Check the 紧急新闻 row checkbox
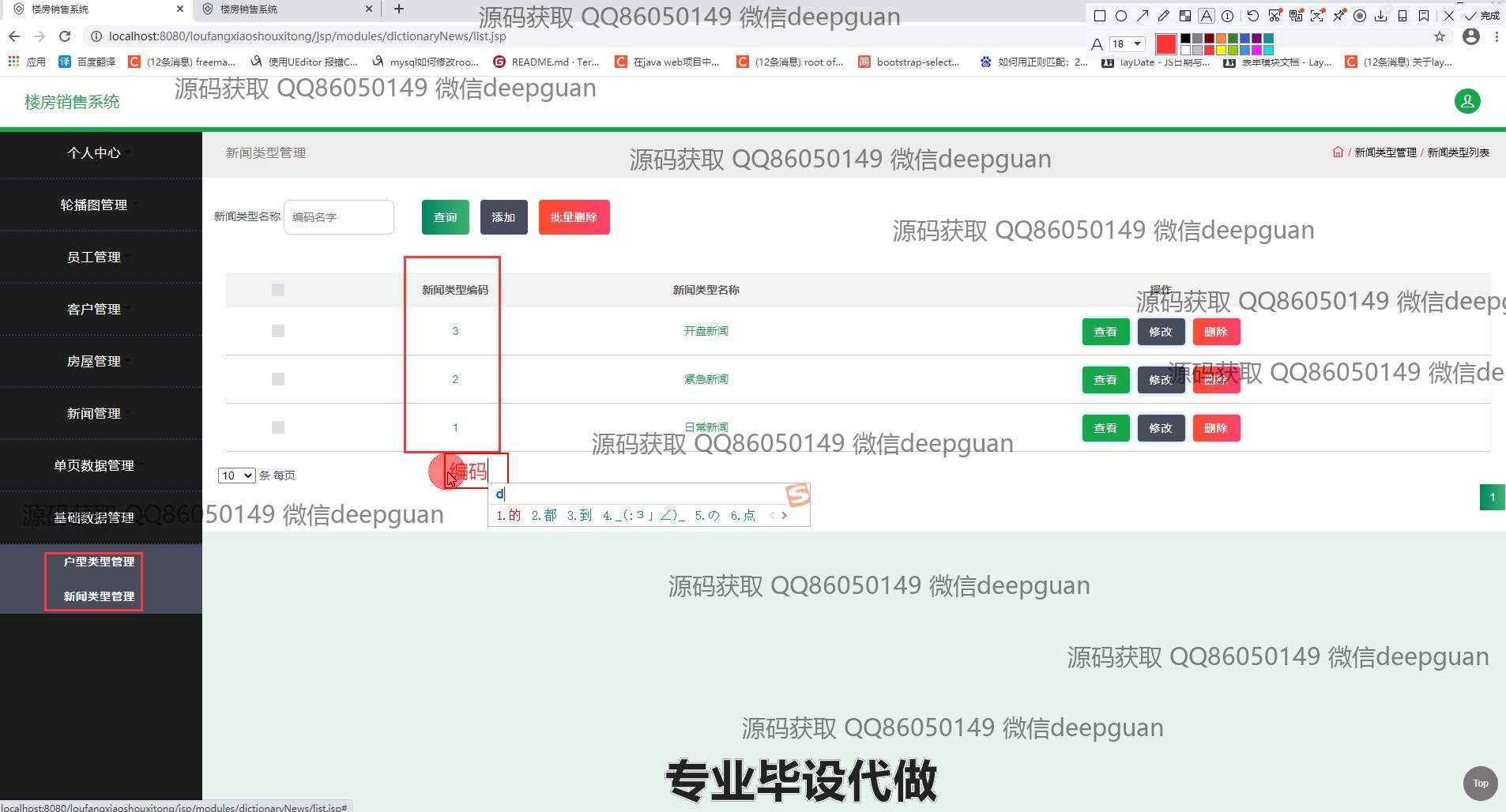This screenshot has height=812, width=1506. pyautogui.click(x=277, y=379)
